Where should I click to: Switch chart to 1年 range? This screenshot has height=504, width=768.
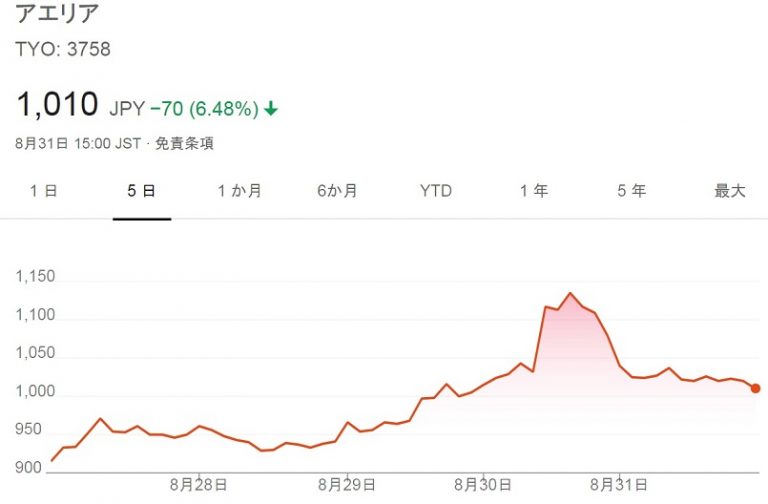[533, 191]
